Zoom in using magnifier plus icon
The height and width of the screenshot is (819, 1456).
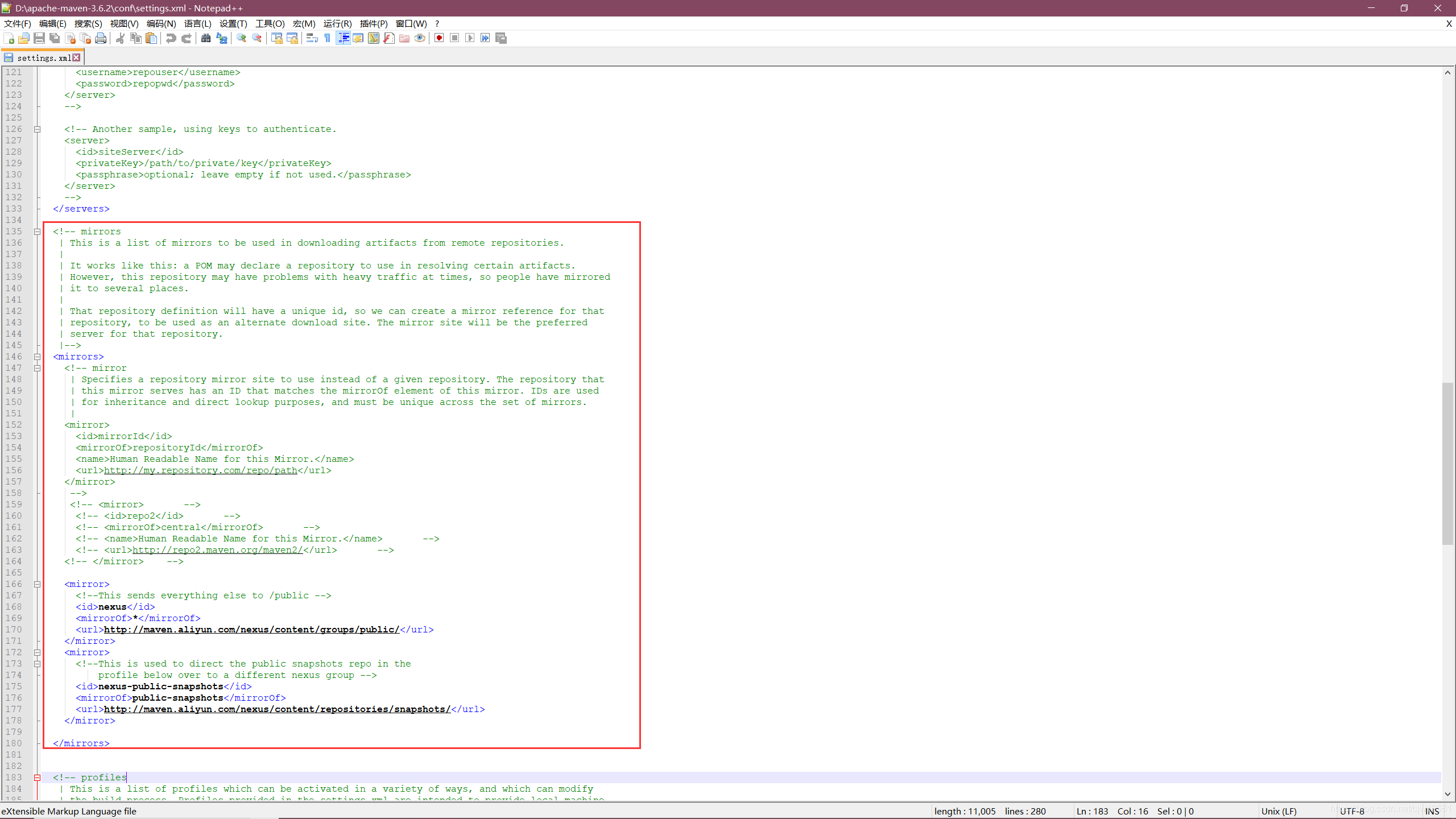[241, 38]
